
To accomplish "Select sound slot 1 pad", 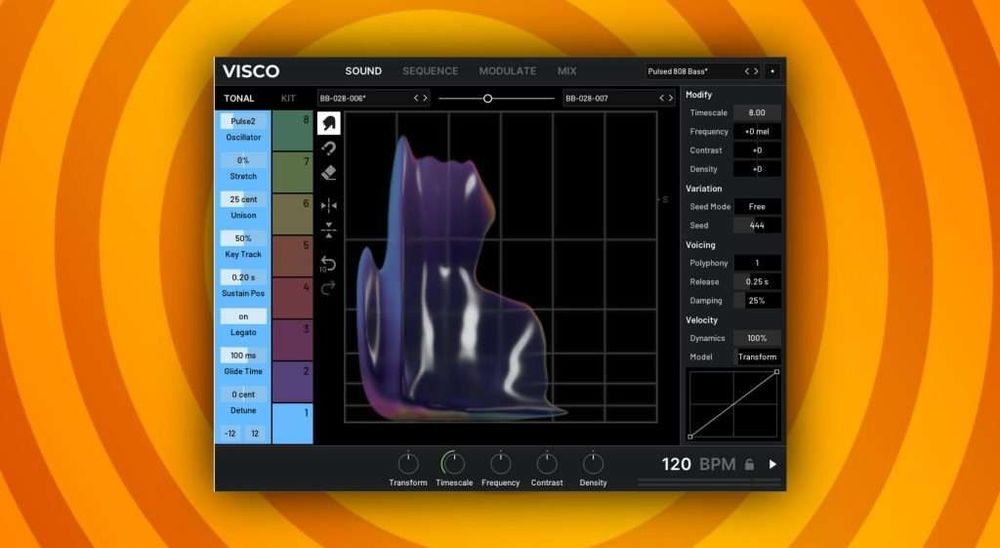I will click(x=293, y=424).
